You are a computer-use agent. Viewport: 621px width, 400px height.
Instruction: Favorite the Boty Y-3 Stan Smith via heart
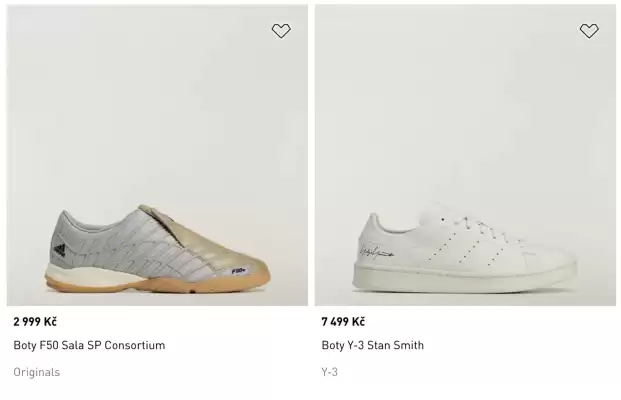(589, 31)
